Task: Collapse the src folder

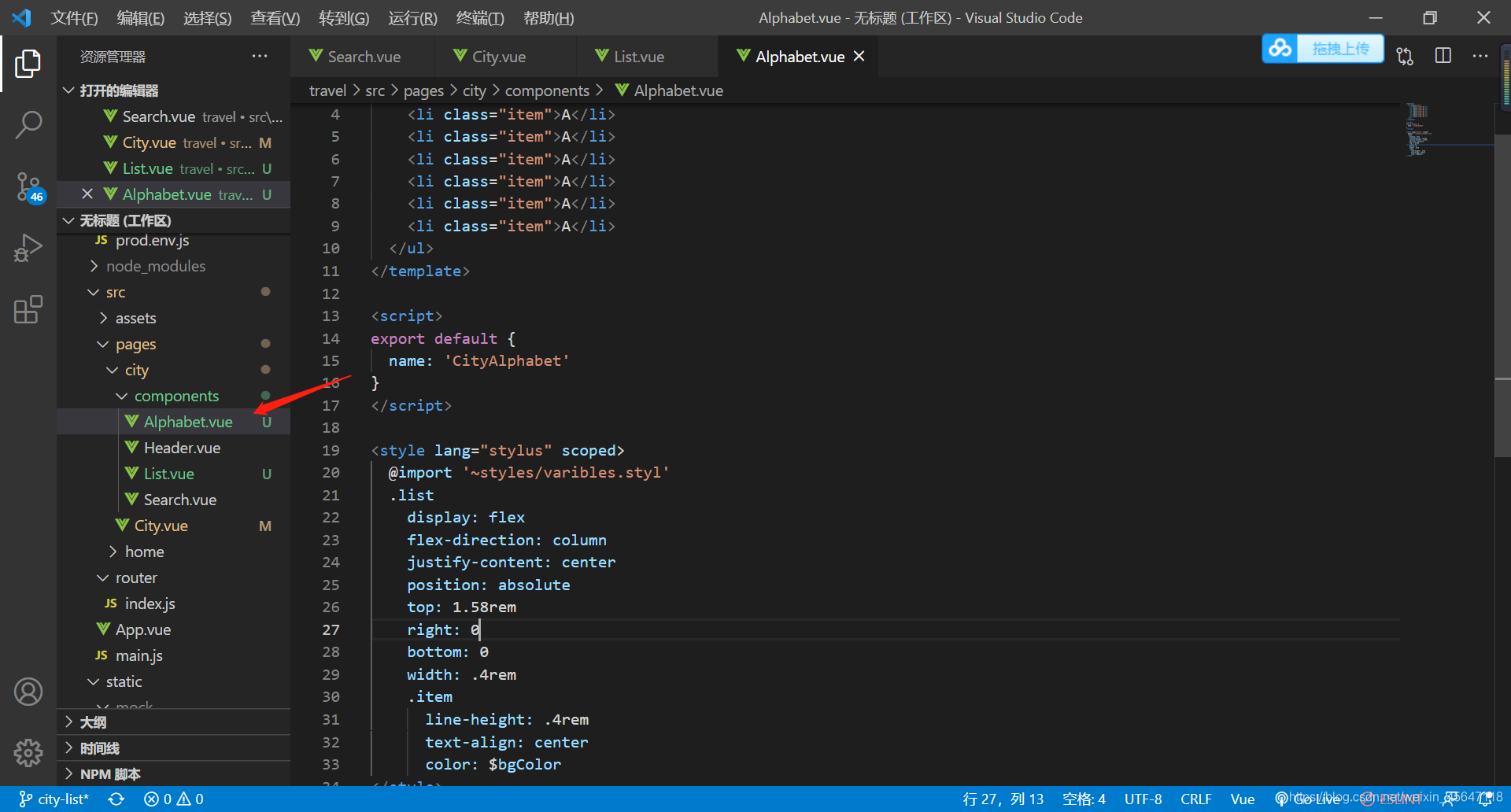Action: tap(173, 292)
